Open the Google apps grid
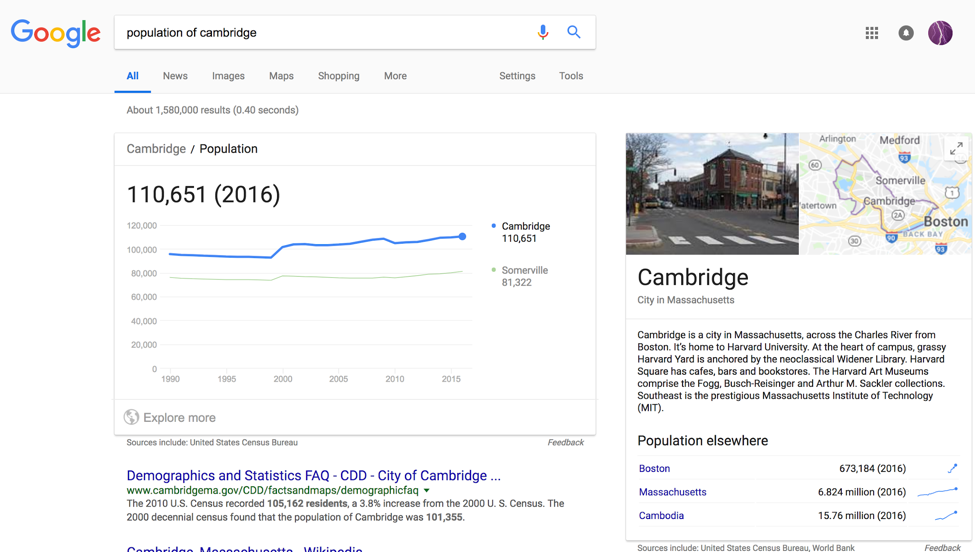This screenshot has width=975, height=552. (x=872, y=33)
